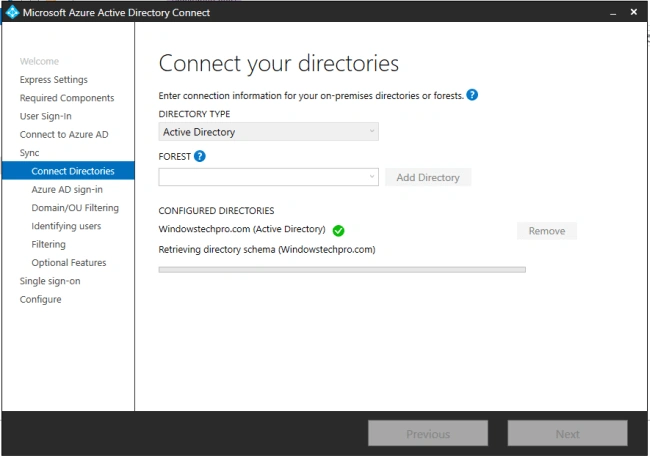Image resolution: width=650 pixels, height=458 pixels.
Task: Expand the Forest combo box arrow
Action: tap(371, 177)
